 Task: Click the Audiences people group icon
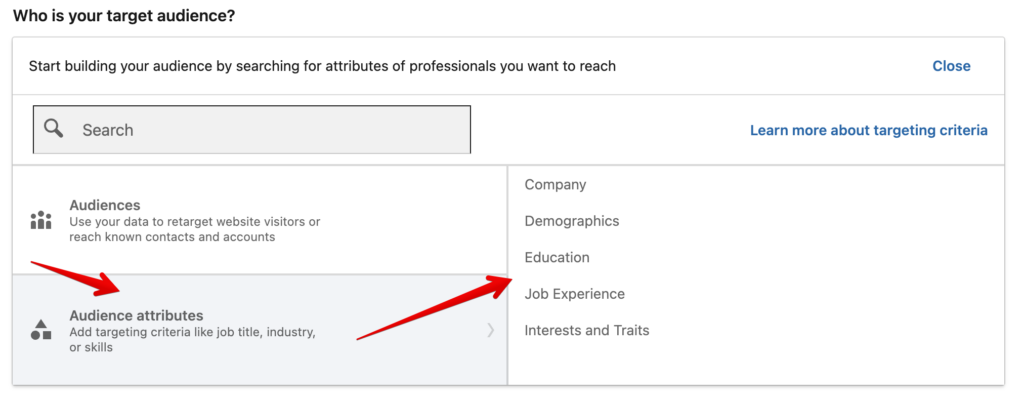point(40,220)
